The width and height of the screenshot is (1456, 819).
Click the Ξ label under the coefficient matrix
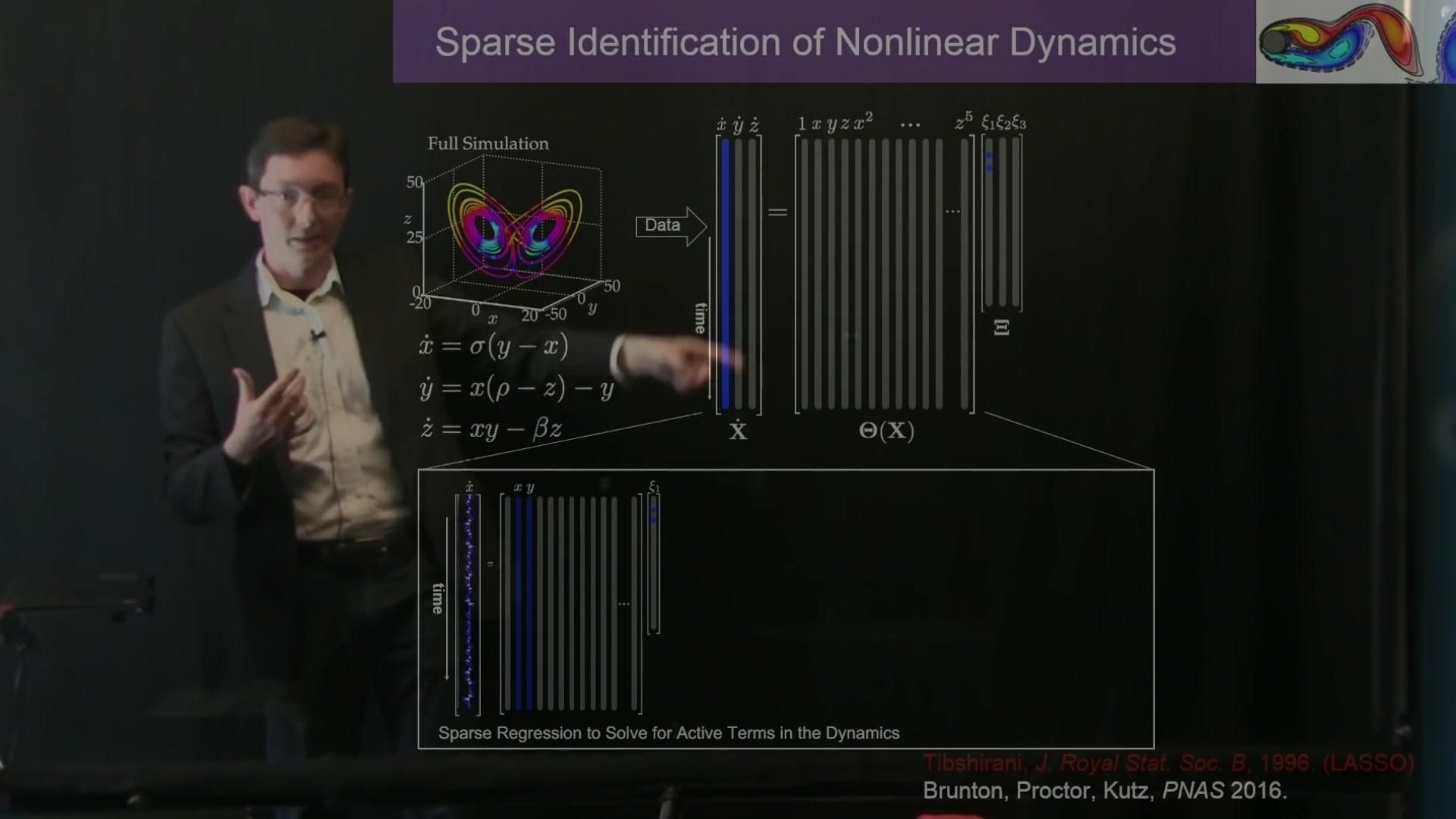[x=1002, y=328]
